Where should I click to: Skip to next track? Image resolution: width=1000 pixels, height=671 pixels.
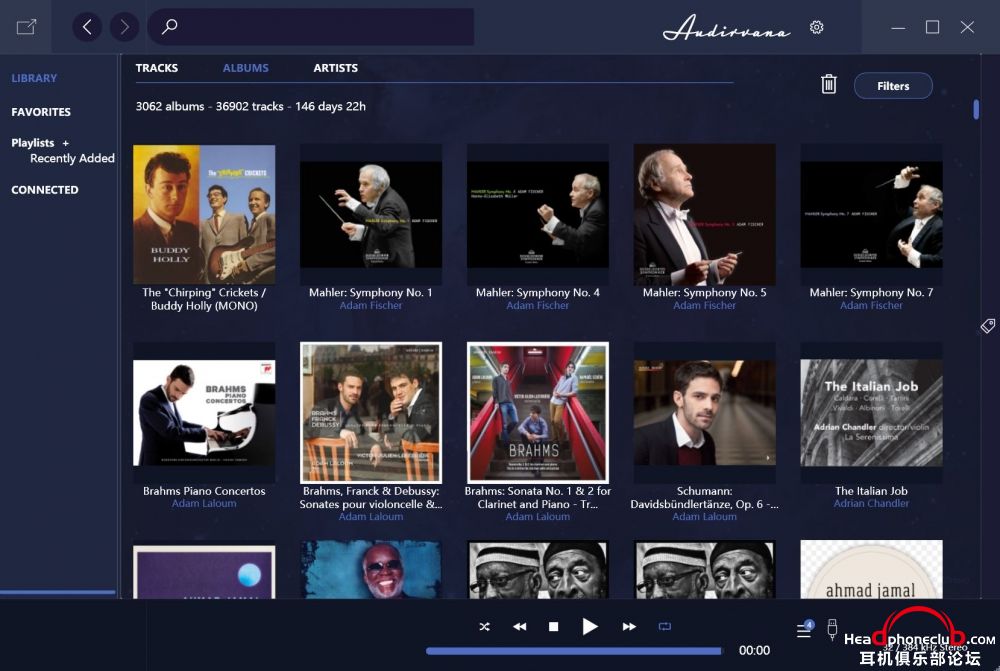pos(629,626)
